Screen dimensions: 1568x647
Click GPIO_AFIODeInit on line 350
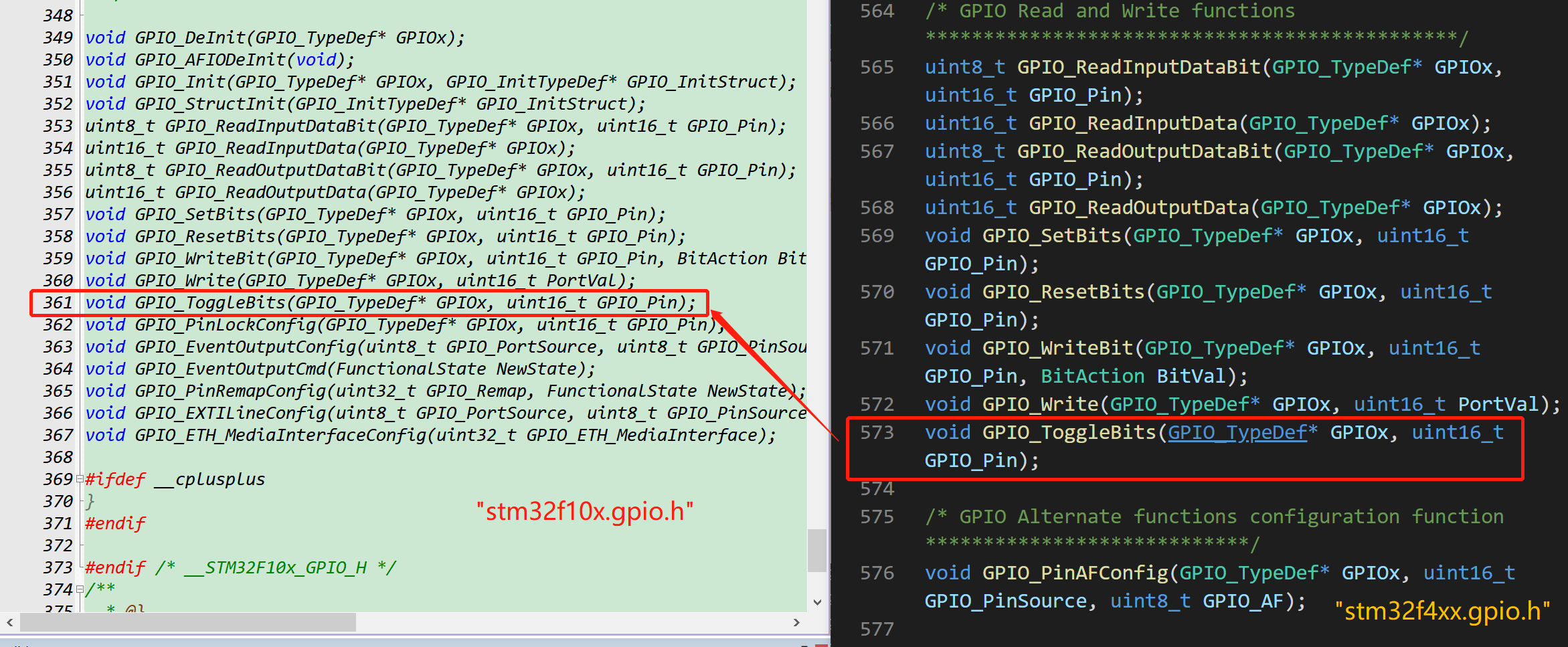[211, 60]
